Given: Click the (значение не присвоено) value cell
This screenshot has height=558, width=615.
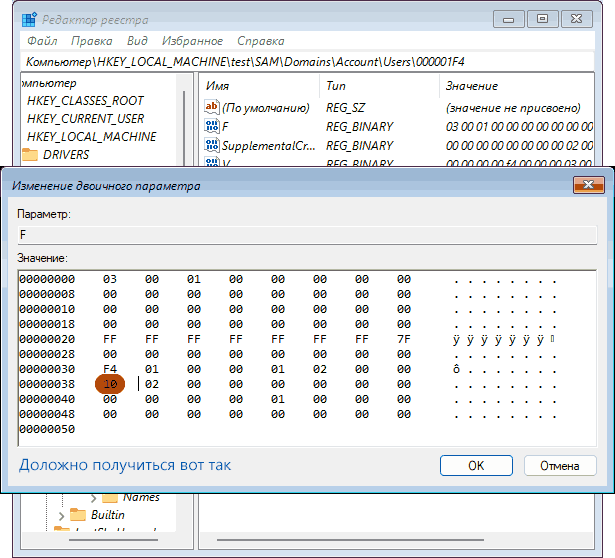Looking at the screenshot, I should pos(513,107).
